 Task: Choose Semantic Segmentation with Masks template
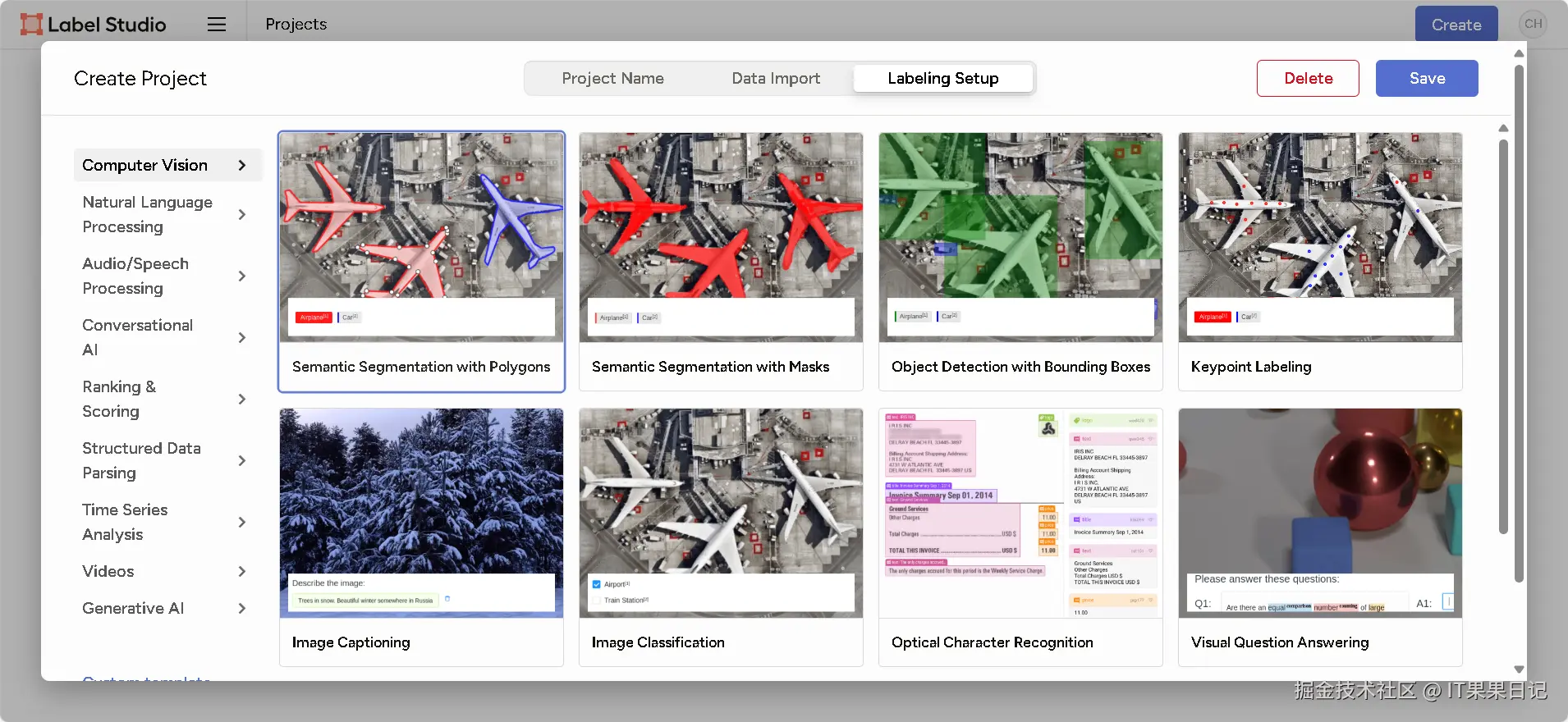[x=721, y=262]
